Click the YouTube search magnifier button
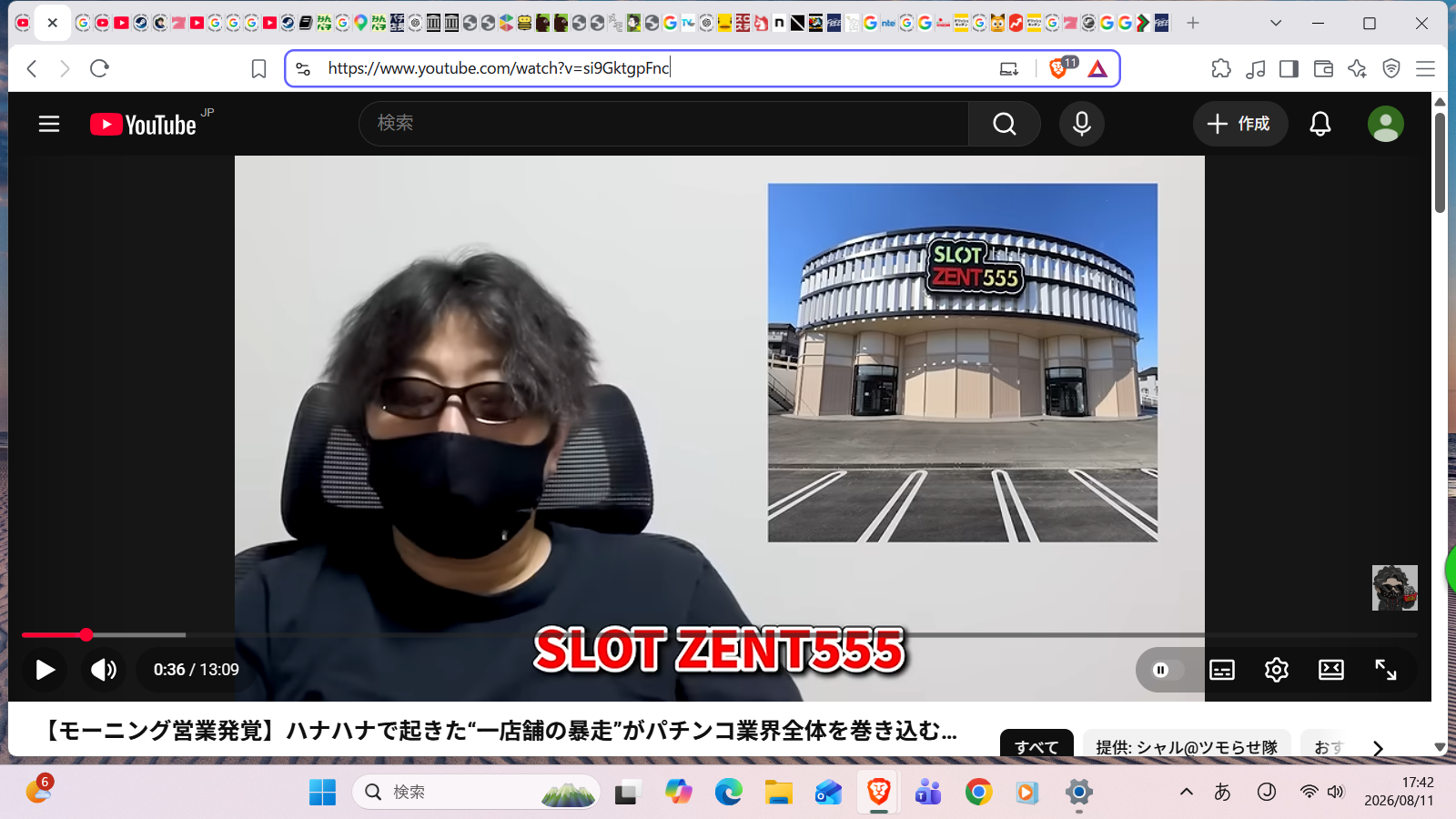The height and width of the screenshot is (819, 1456). click(x=1005, y=124)
